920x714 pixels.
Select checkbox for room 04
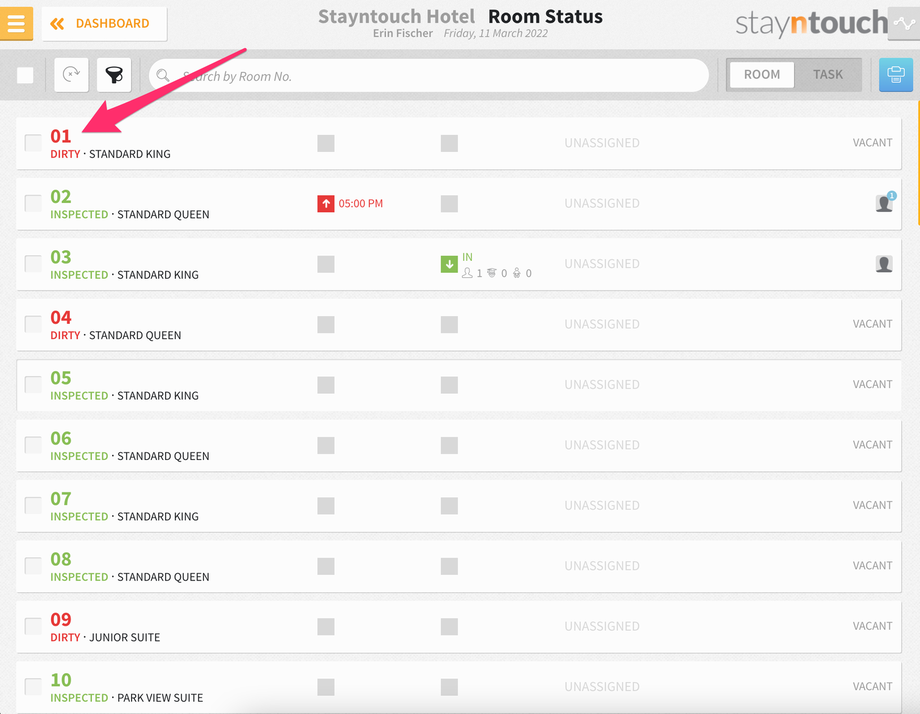click(x=33, y=324)
